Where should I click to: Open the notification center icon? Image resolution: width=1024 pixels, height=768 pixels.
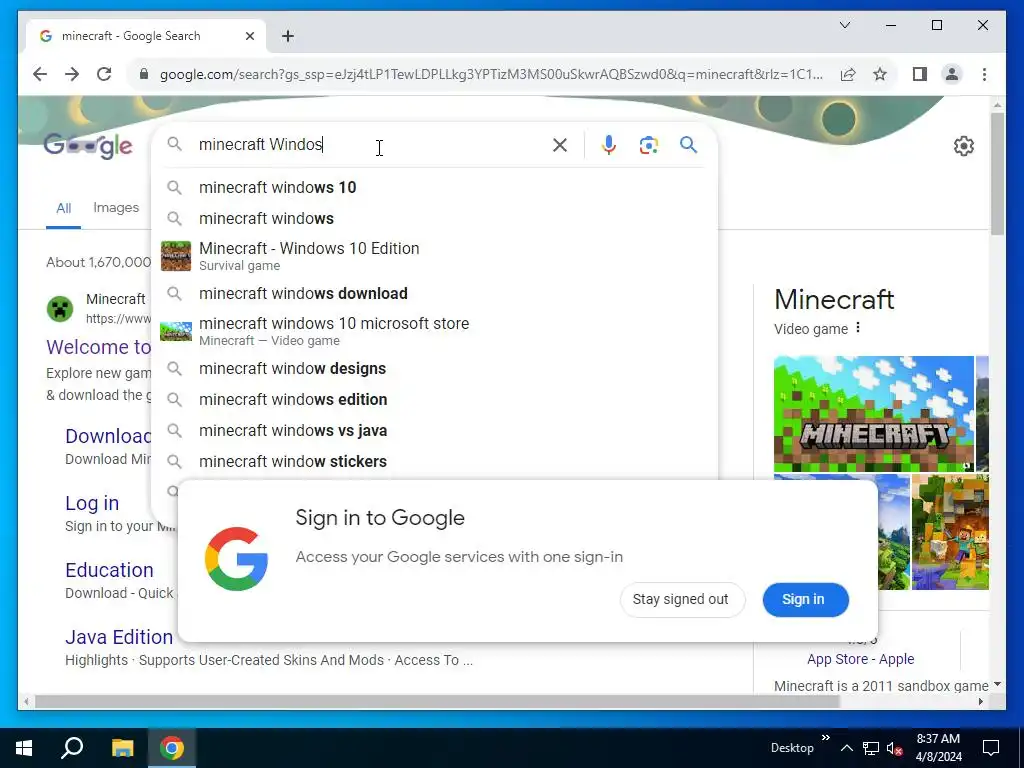coord(991,748)
